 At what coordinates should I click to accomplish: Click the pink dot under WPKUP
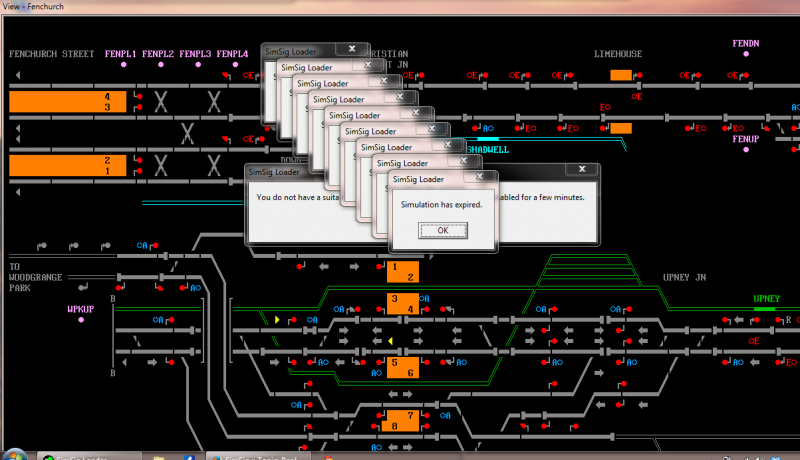pos(81,320)
